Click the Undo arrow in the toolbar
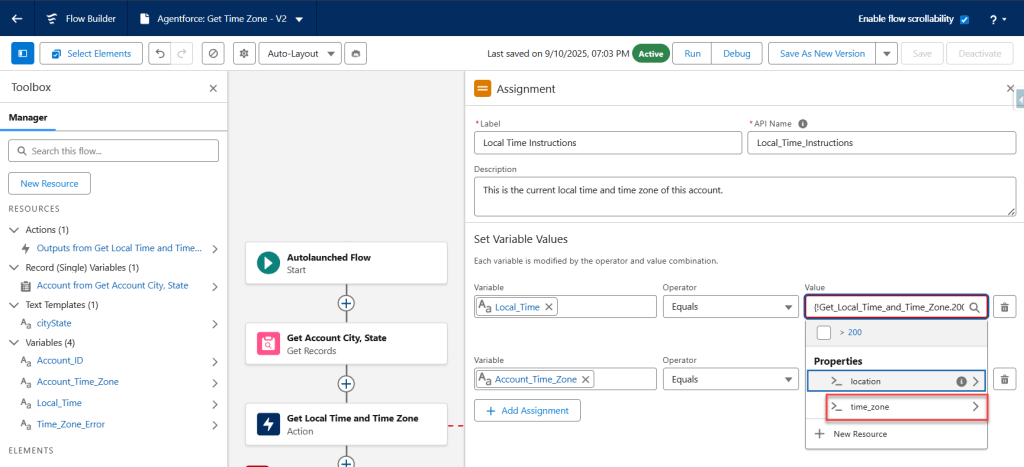Image resolution: width=1024 pixels, height=467 pixels. tap(160, 53)
